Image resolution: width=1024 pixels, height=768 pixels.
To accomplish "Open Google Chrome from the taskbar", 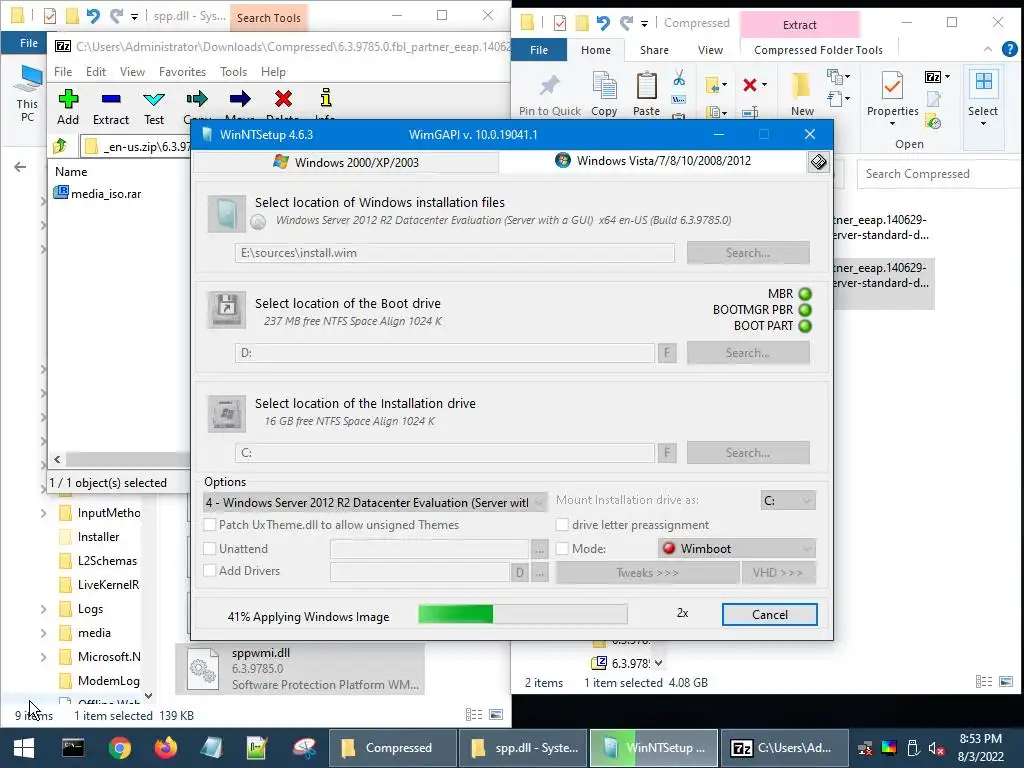I will (x=120, y=748).
